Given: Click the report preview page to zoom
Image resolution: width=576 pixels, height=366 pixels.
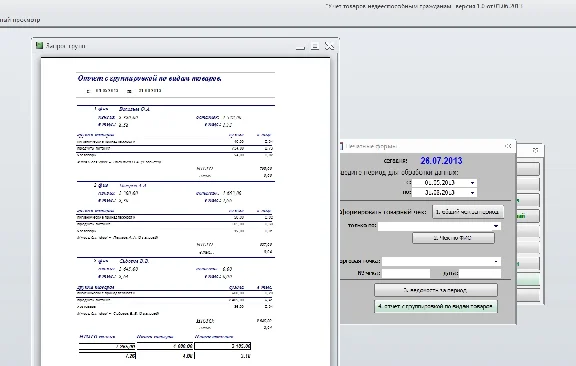Looking at the screenshot, I should pyautogui.click(x=185, y=212).
